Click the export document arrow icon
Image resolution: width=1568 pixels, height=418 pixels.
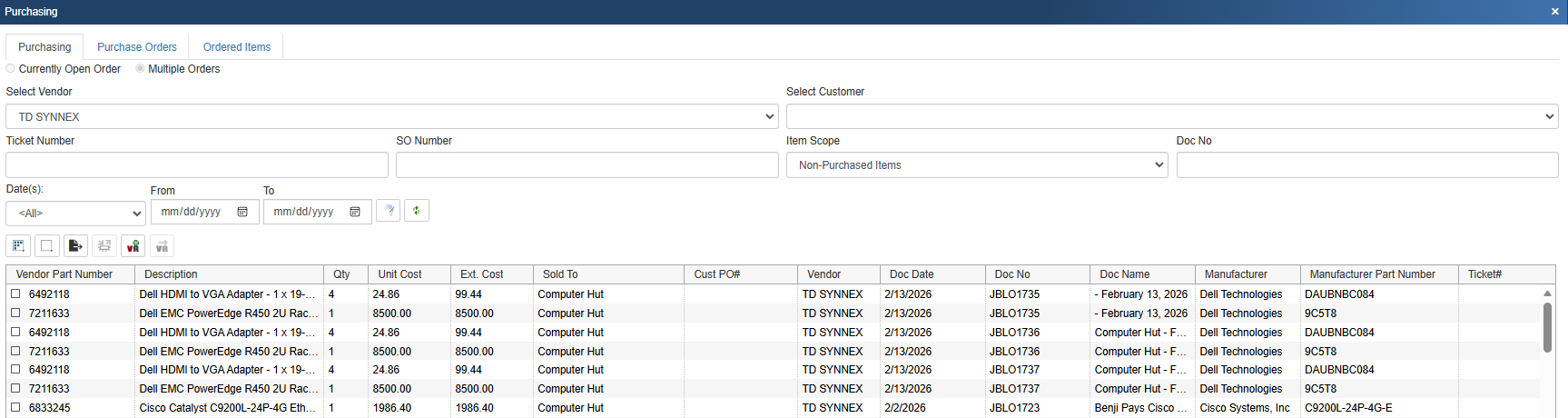pos(76,246)
